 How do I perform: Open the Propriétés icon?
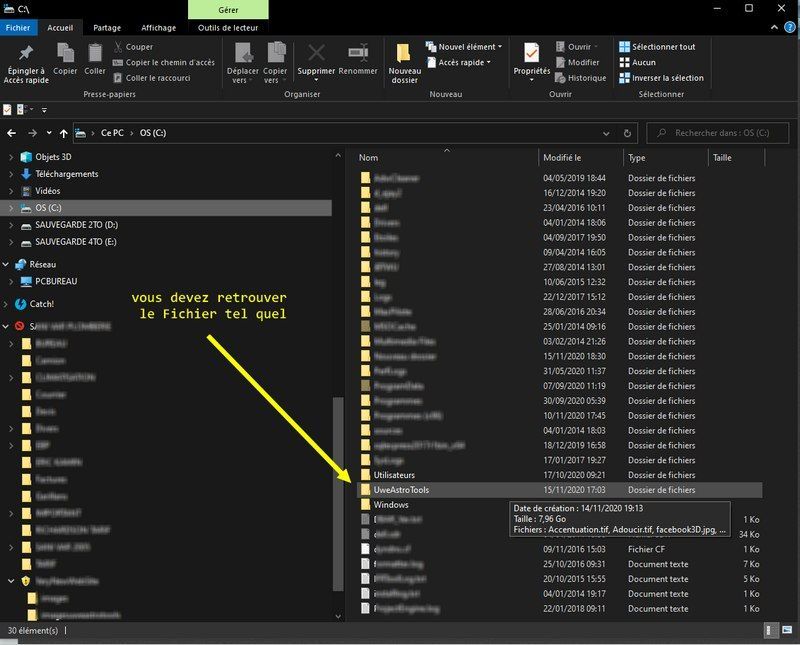pyautogui.click(x=532, y=63)
